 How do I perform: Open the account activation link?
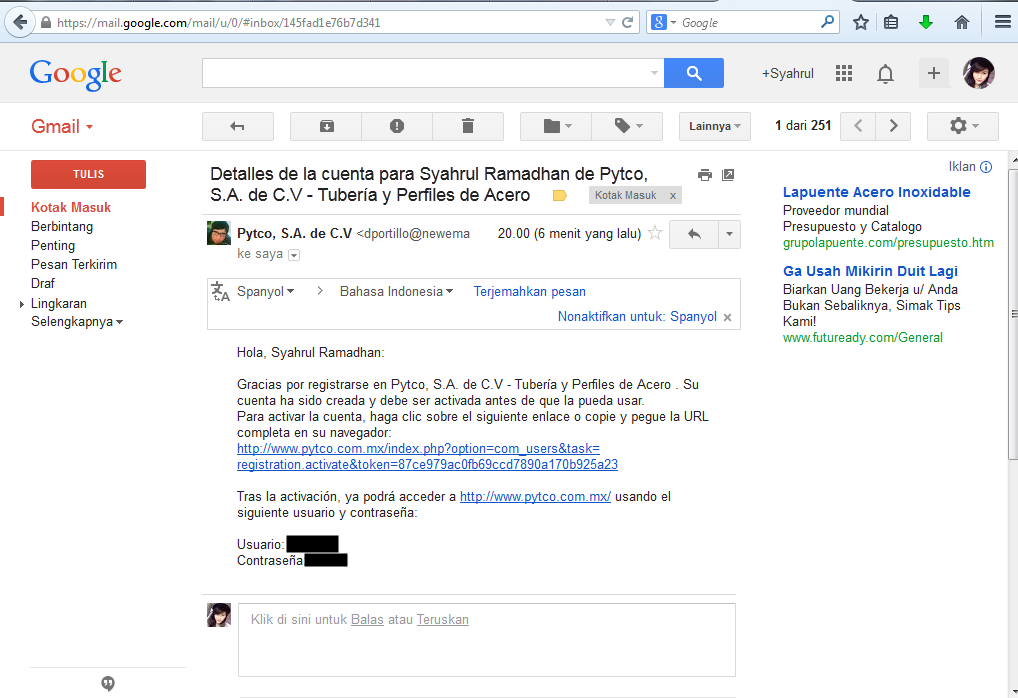427,456
